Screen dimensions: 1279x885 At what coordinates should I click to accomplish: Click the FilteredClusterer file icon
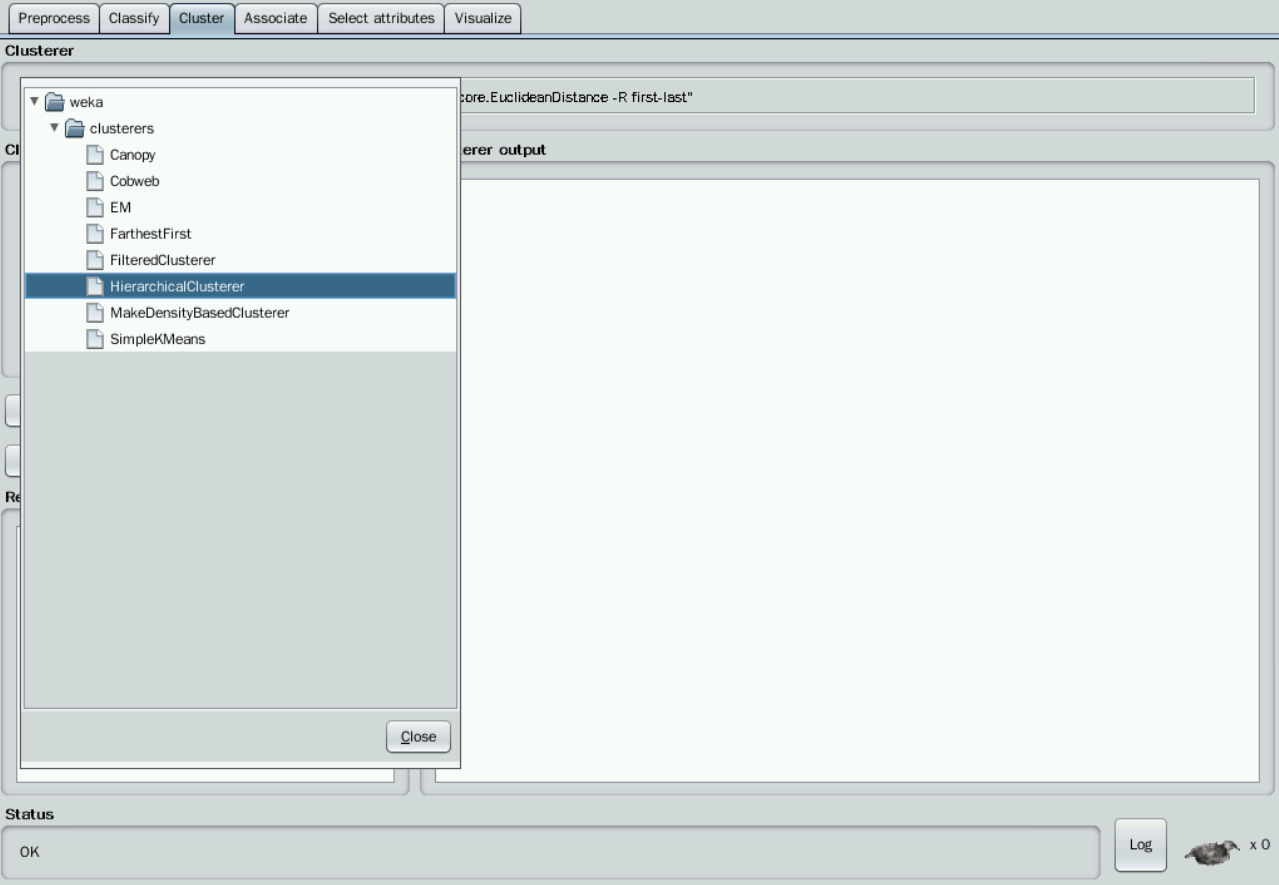tap(94, 260)
